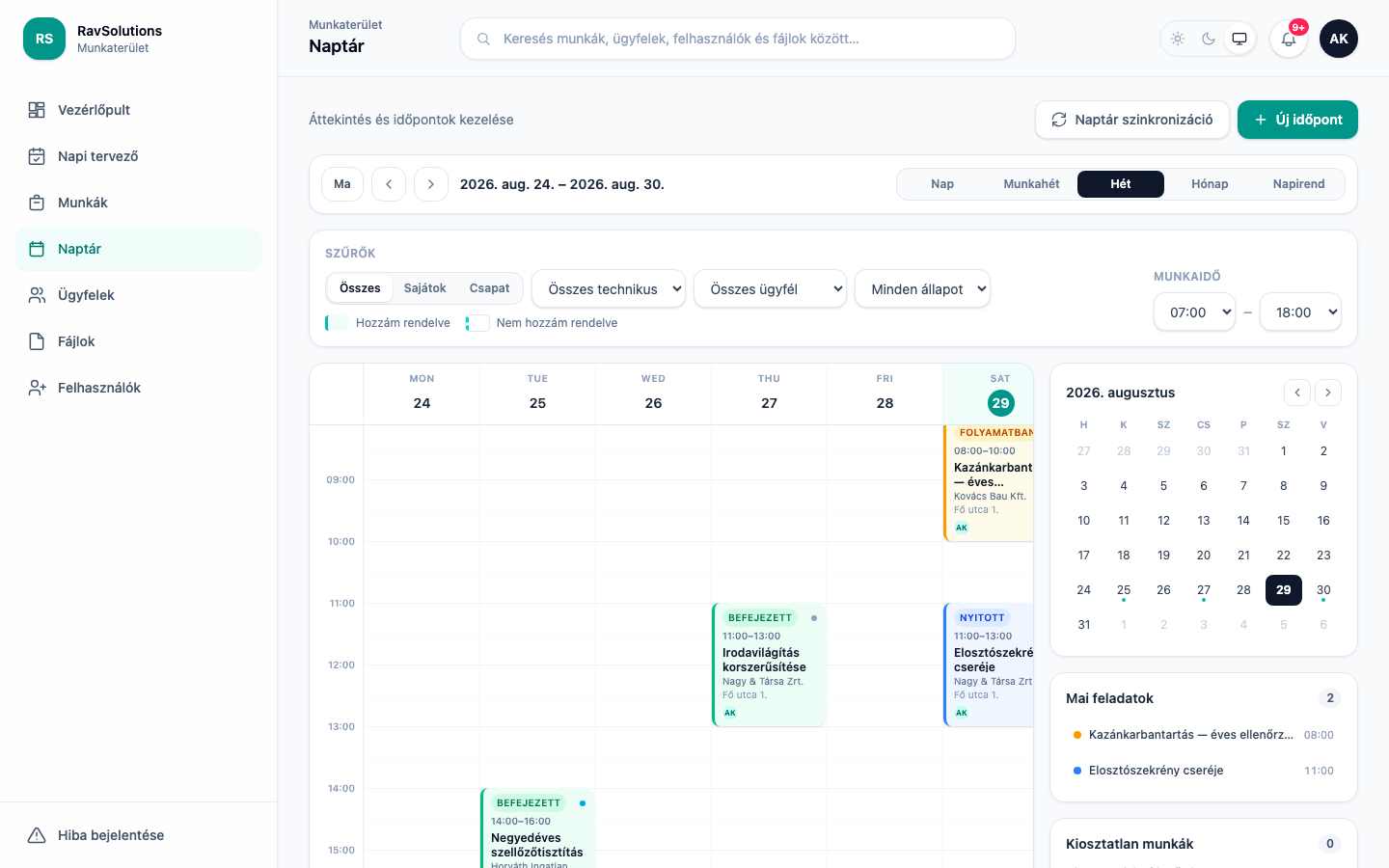The width and height of the screenshot is (1389, 868).
Task: Click the Hiba bejelentése warning icon
Action: [37, 835]
